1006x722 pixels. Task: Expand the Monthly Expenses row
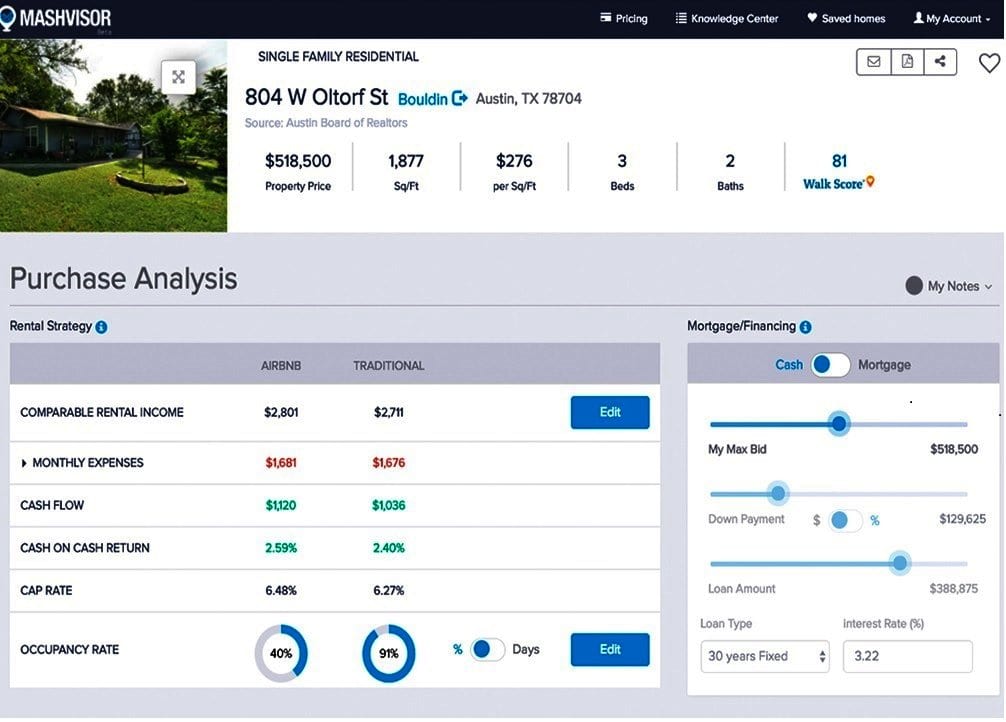[25, 463]
